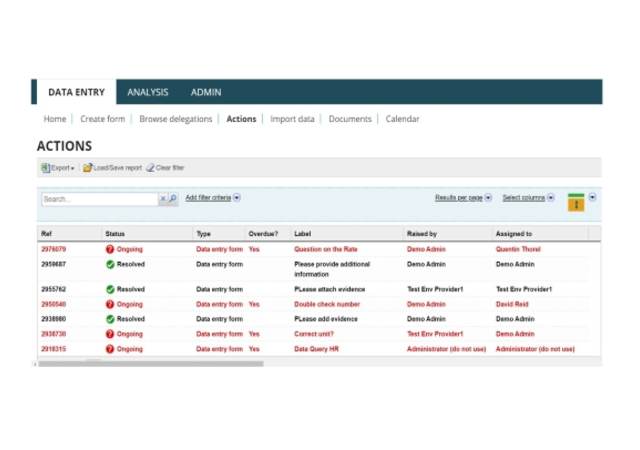The width and height of the screenshot is (640, 450).
Task: Click green Resolved icon for 2959687
Action: (x=110, y=264)
